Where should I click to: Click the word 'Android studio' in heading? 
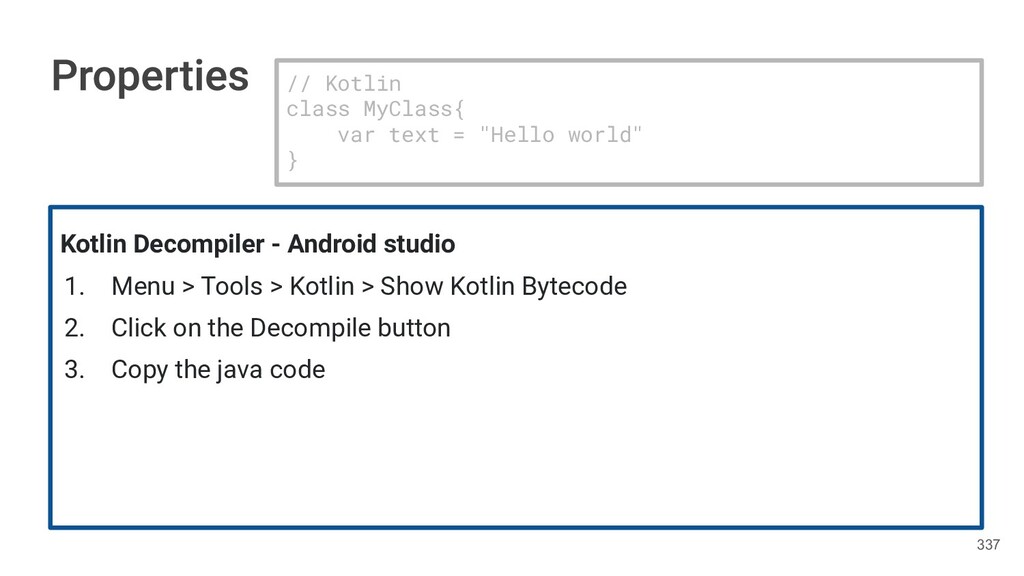click(x=371, y=244)
